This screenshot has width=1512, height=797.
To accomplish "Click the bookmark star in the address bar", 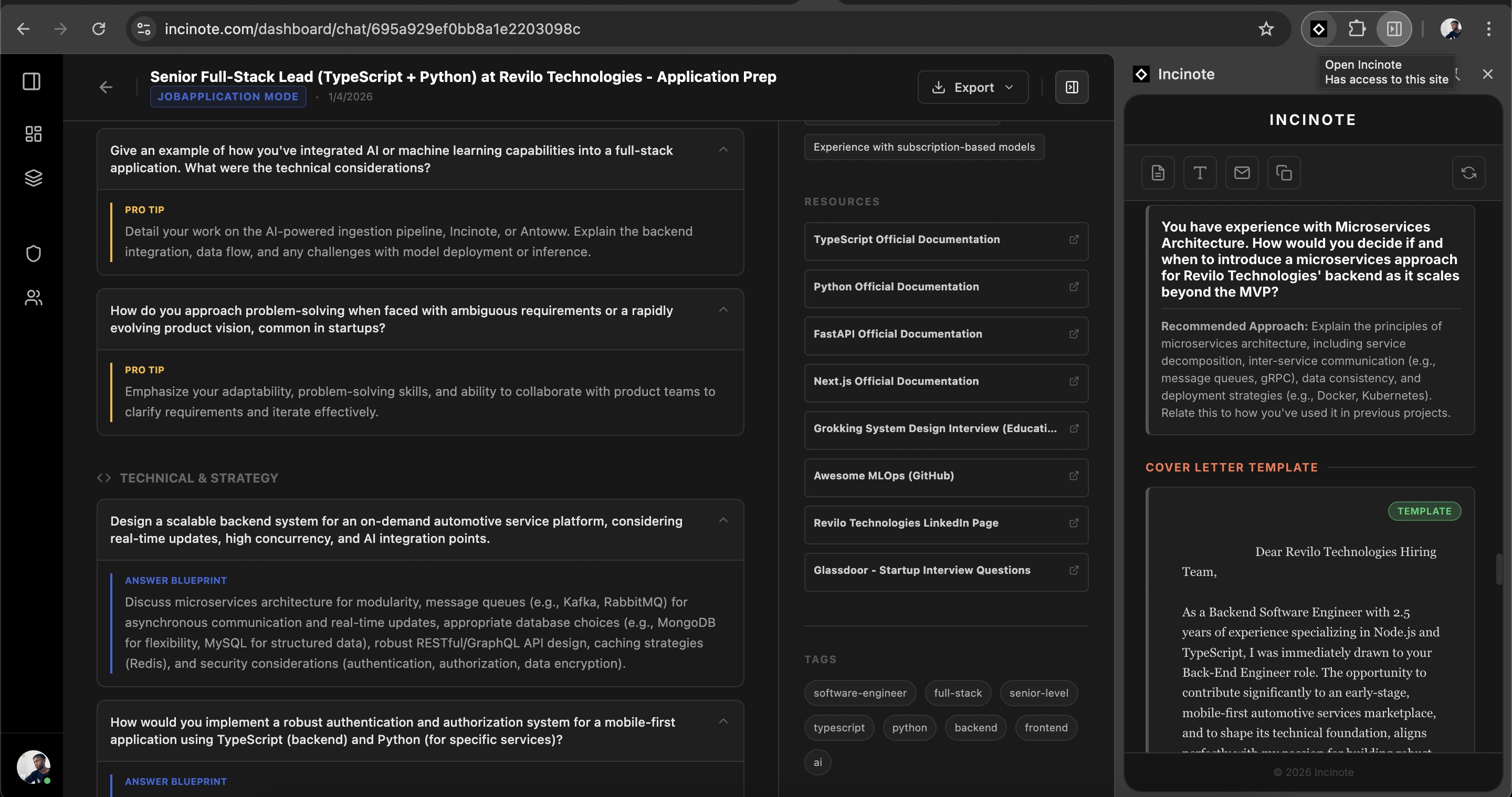I will (1266, 29).
